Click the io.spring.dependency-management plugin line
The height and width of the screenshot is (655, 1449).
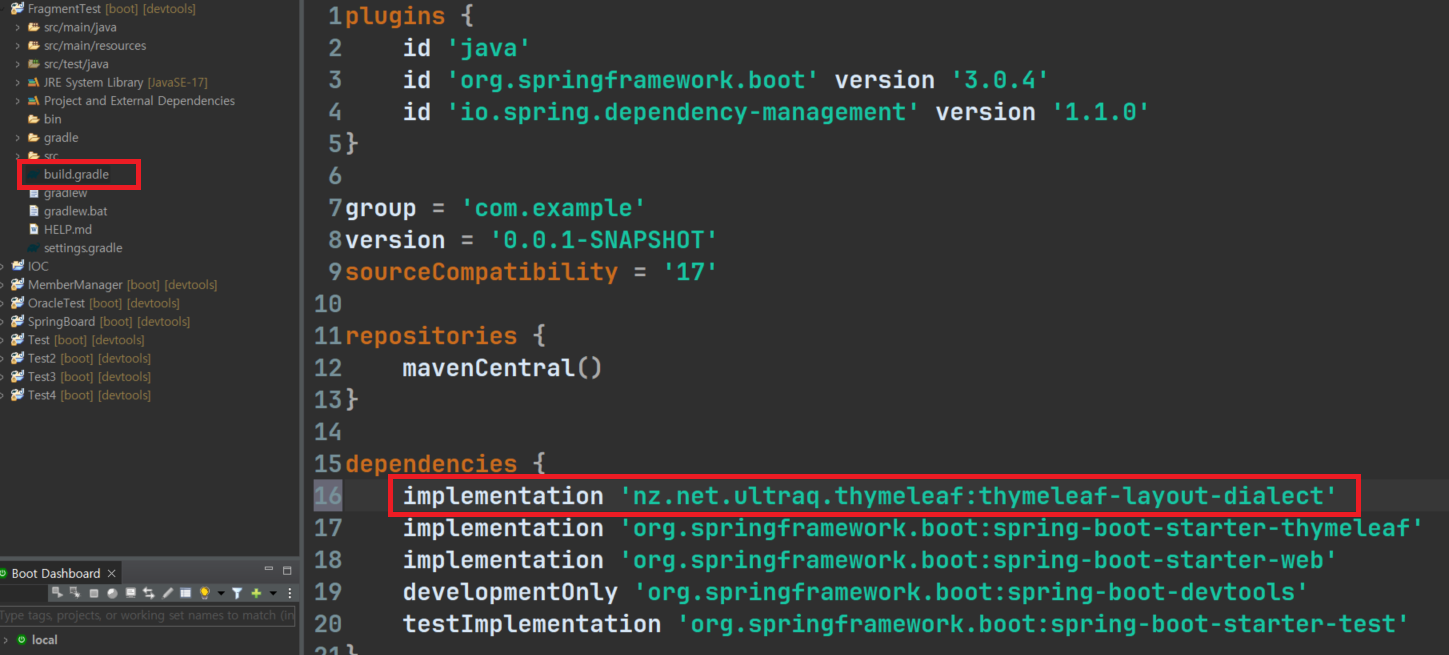point(776,112)
